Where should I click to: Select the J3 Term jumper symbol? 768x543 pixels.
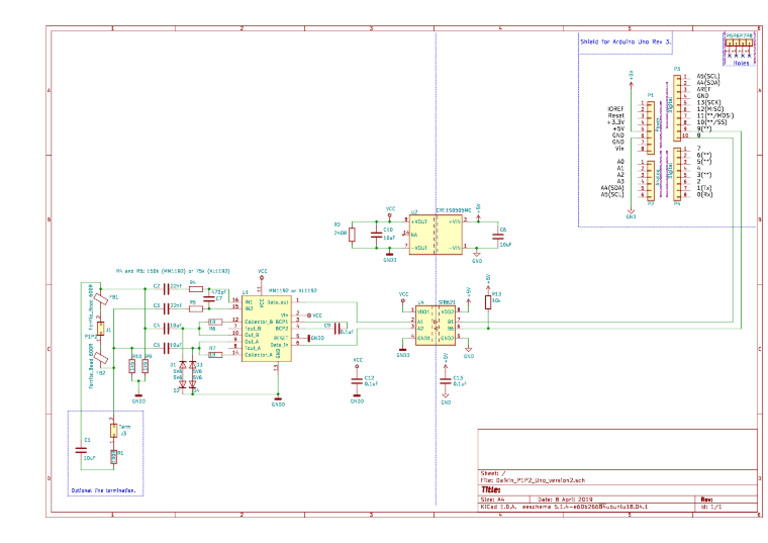point(114,431)
